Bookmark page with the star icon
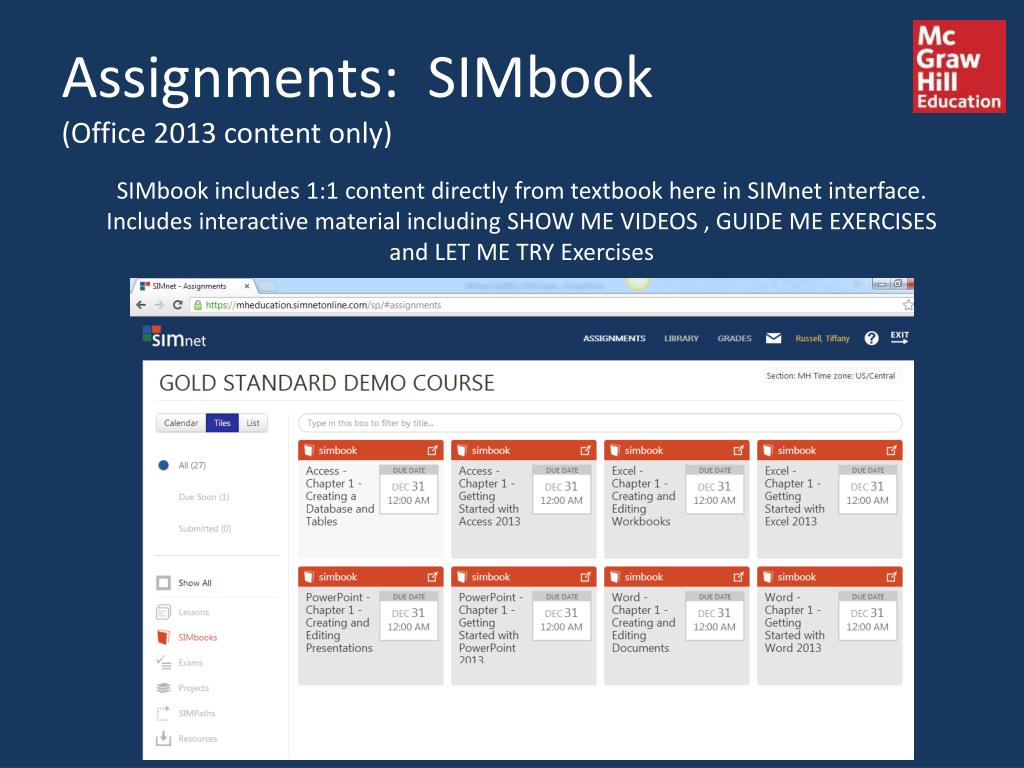 tap(907, 305)
